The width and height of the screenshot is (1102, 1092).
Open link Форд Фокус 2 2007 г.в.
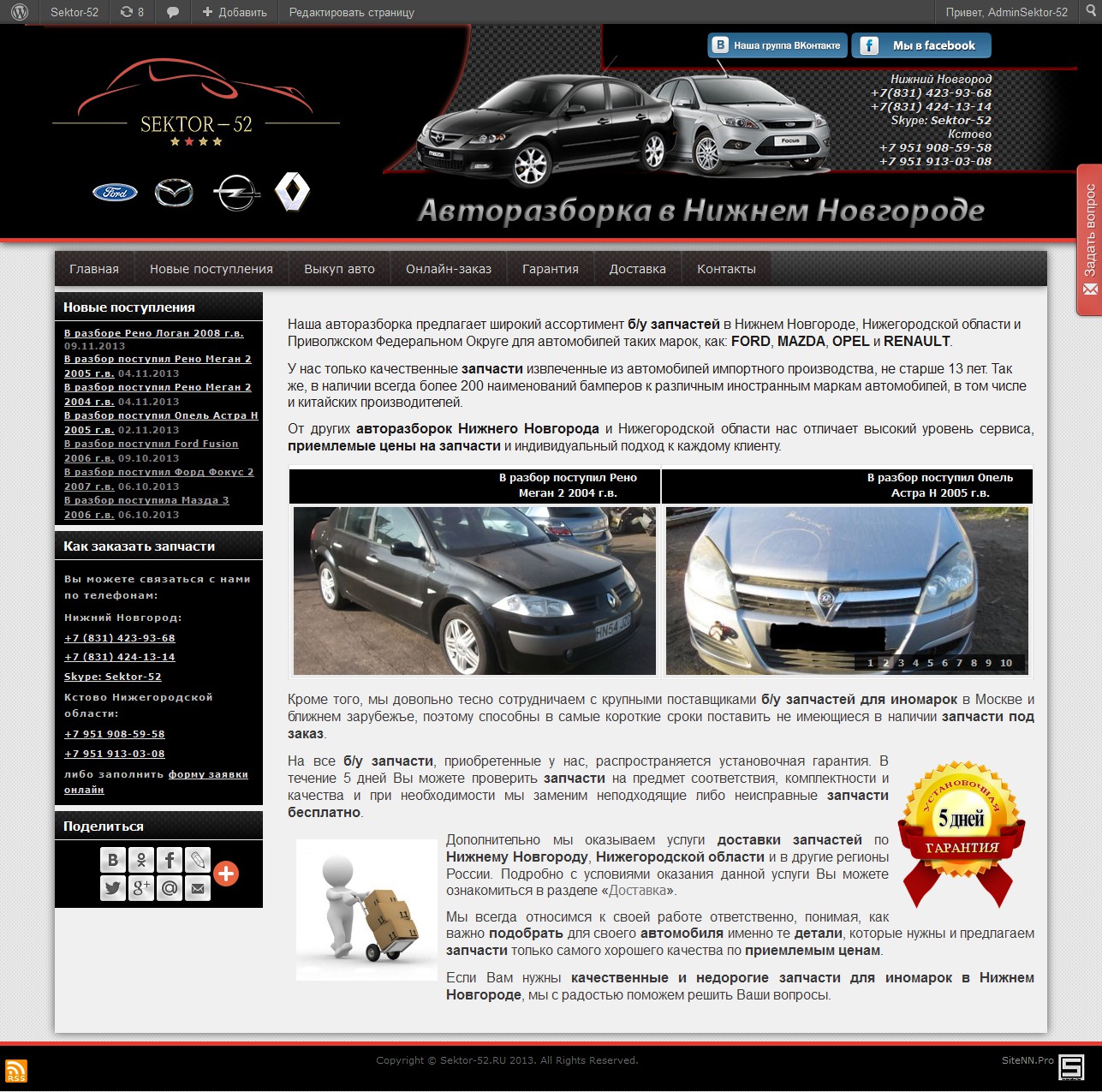(159, 480)
